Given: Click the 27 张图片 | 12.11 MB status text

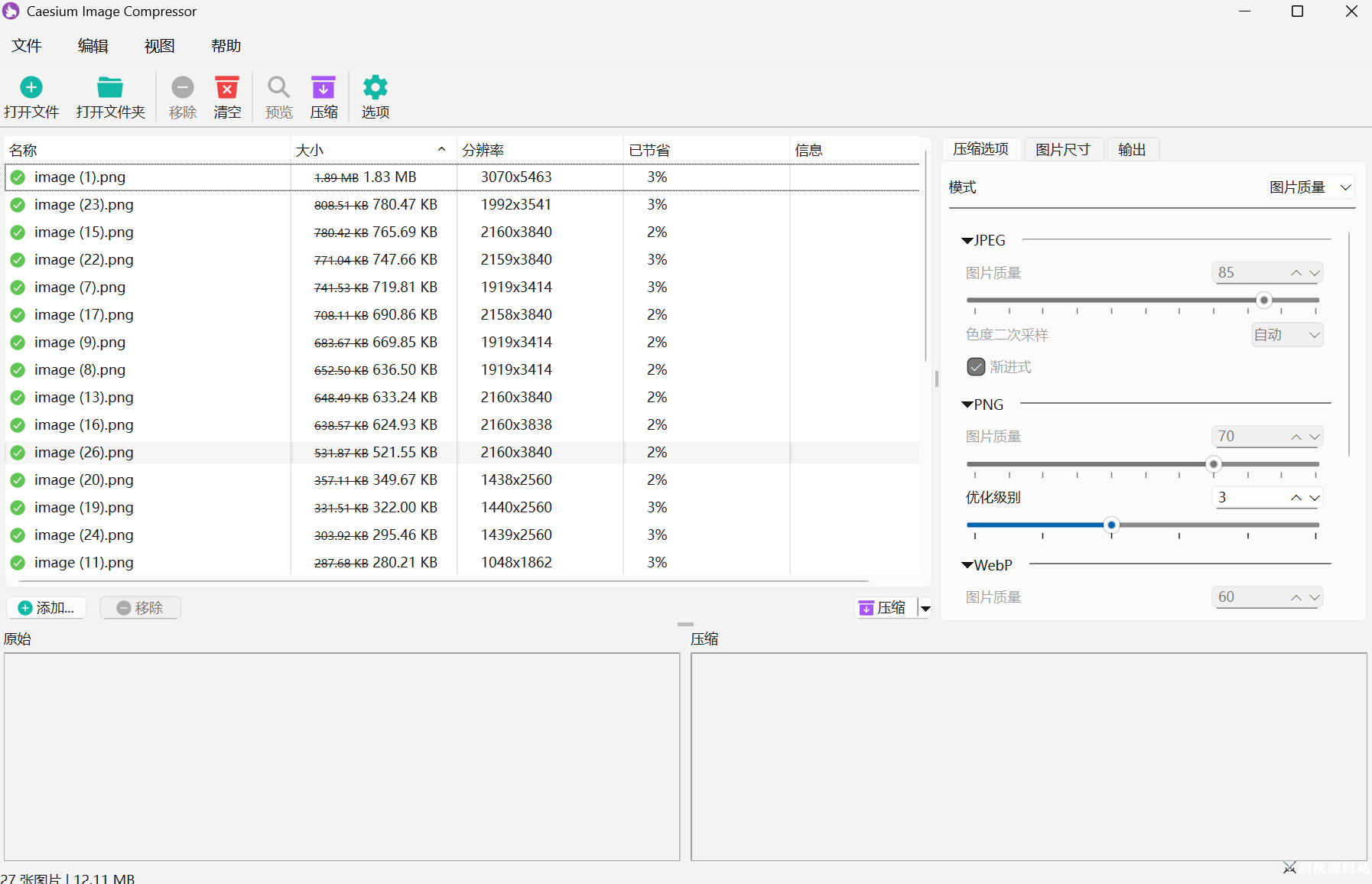Looking at the screenshot, I should pyautogui.click(x=67, y=878).
